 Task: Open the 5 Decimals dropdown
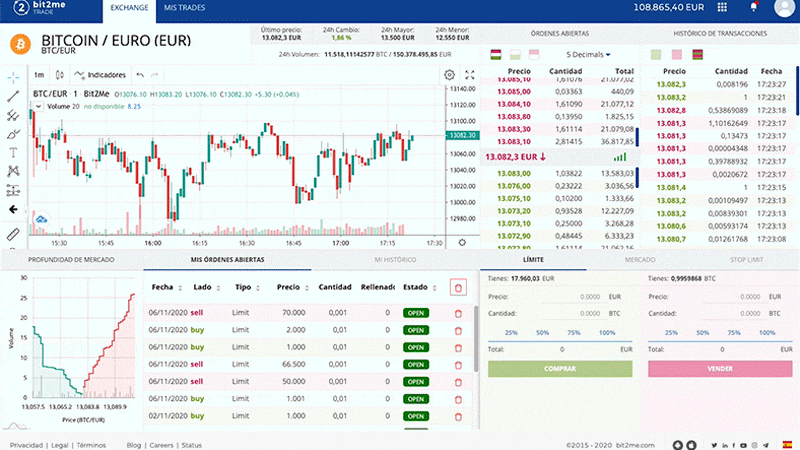coord(588,55)
